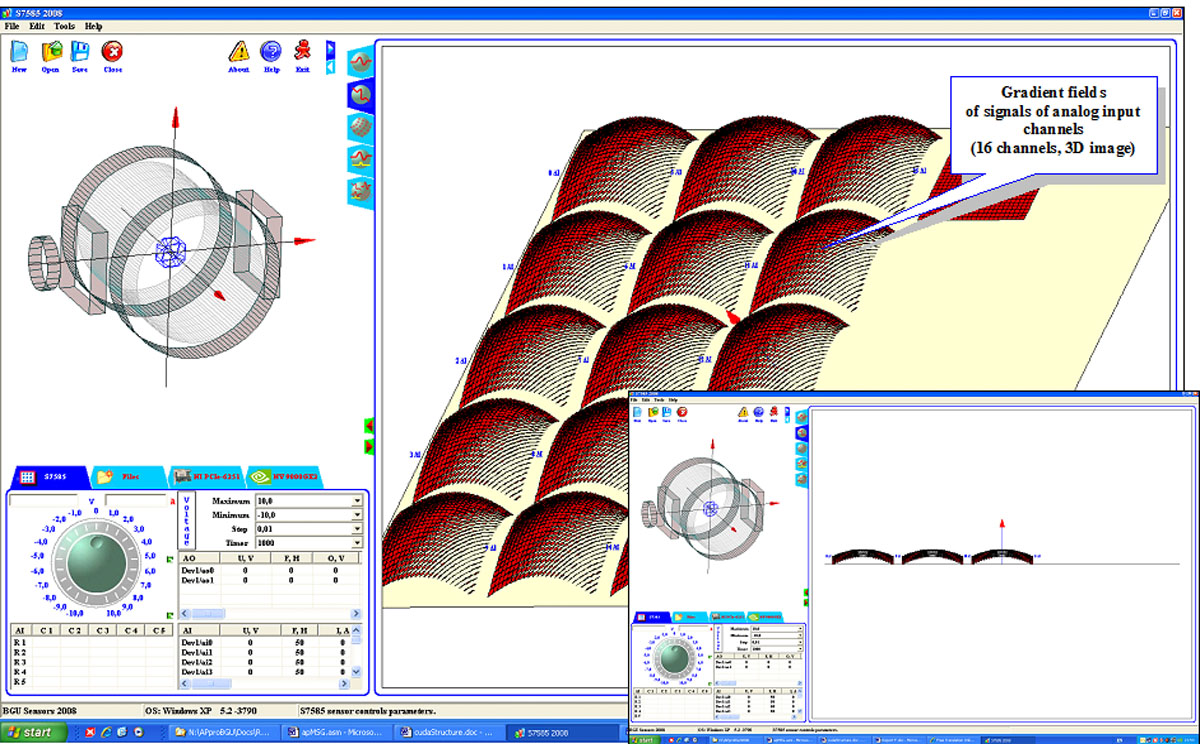Select the dotted sphere view side tab
The image size is (1200, 750).
pos(360,127)
